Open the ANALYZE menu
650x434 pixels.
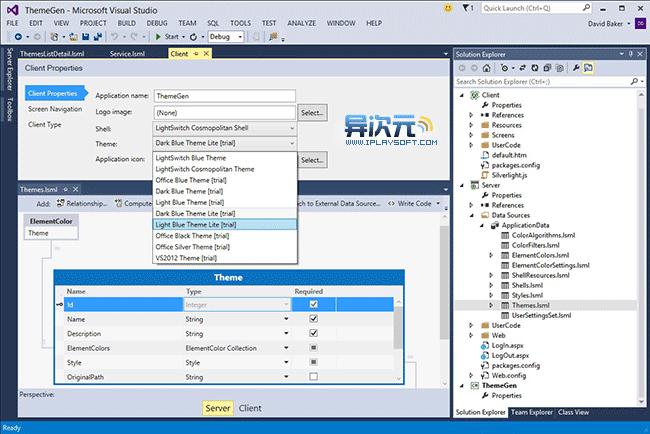click(x=301, y=23)
